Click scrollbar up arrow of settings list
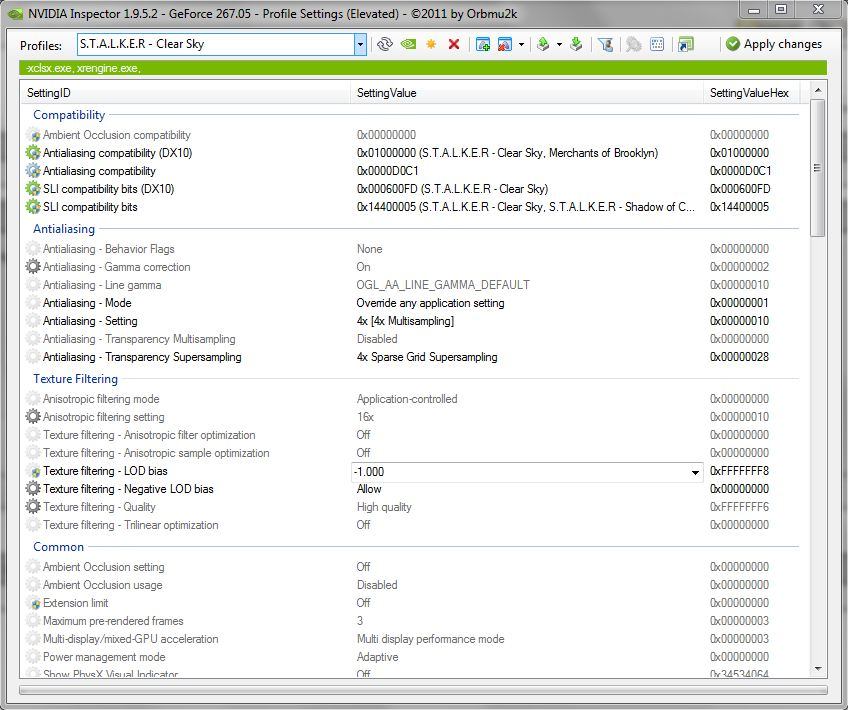Image resolution: width=848 pixels, height=710 pixels. coord(818,90)
